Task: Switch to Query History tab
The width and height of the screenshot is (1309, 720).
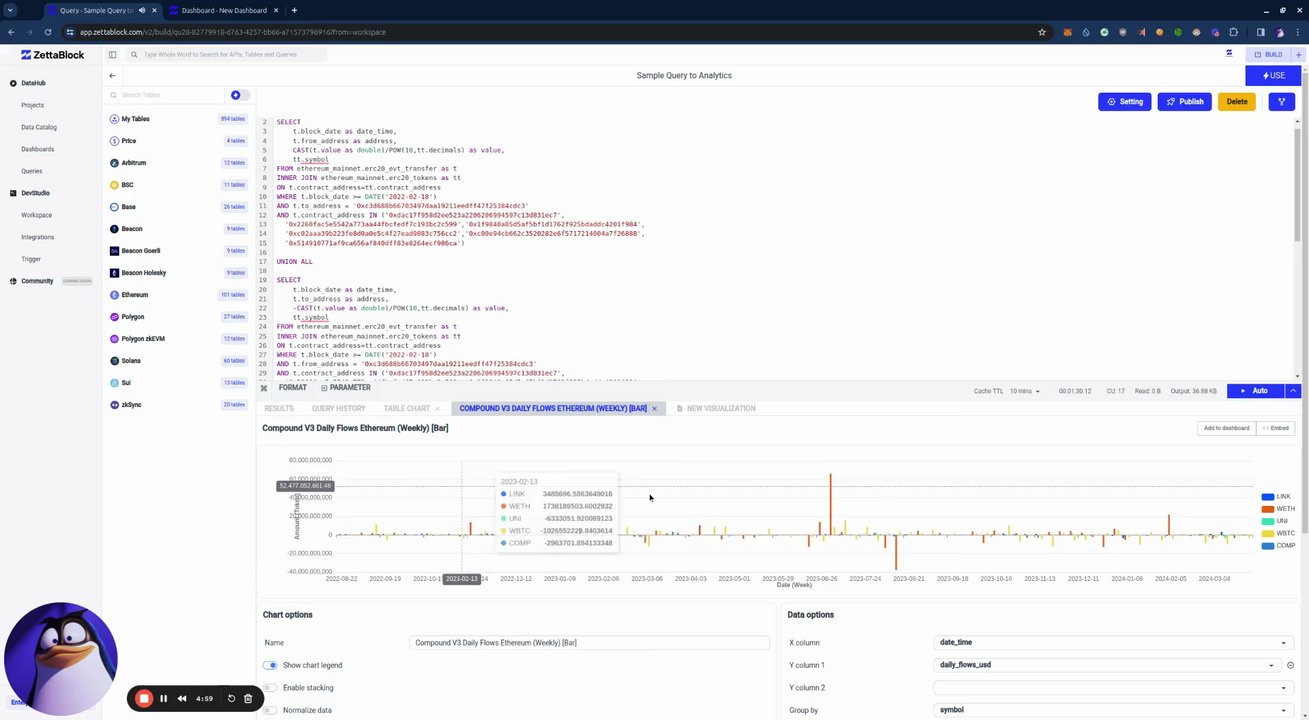Action: [338, 408]
